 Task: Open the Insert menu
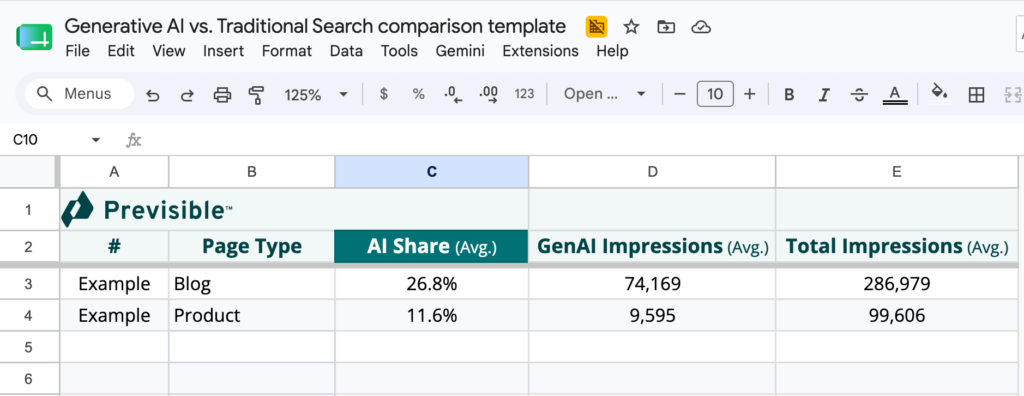223,51
